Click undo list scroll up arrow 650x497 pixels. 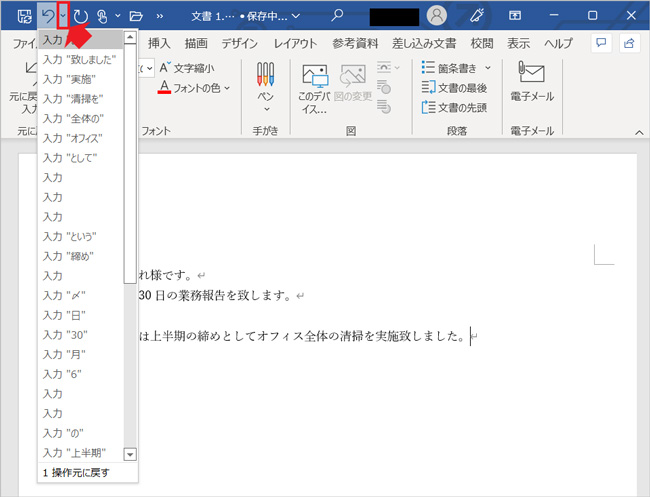click(130, 38)
